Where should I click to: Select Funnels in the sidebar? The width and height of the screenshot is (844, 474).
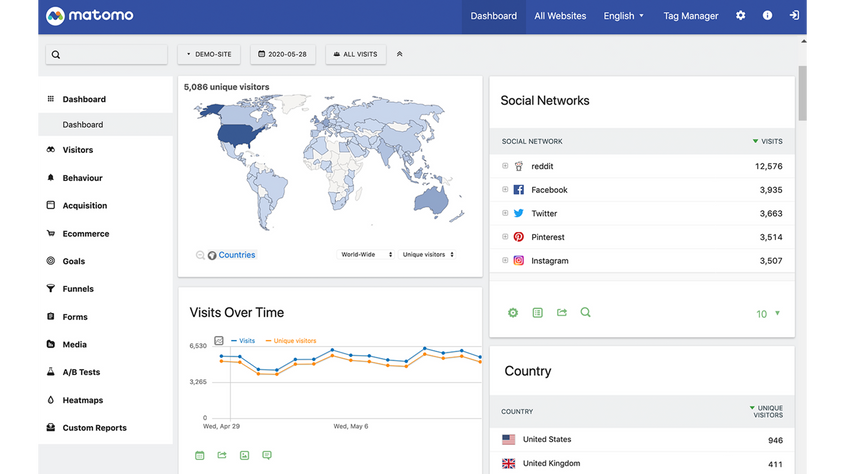(78, 289)
